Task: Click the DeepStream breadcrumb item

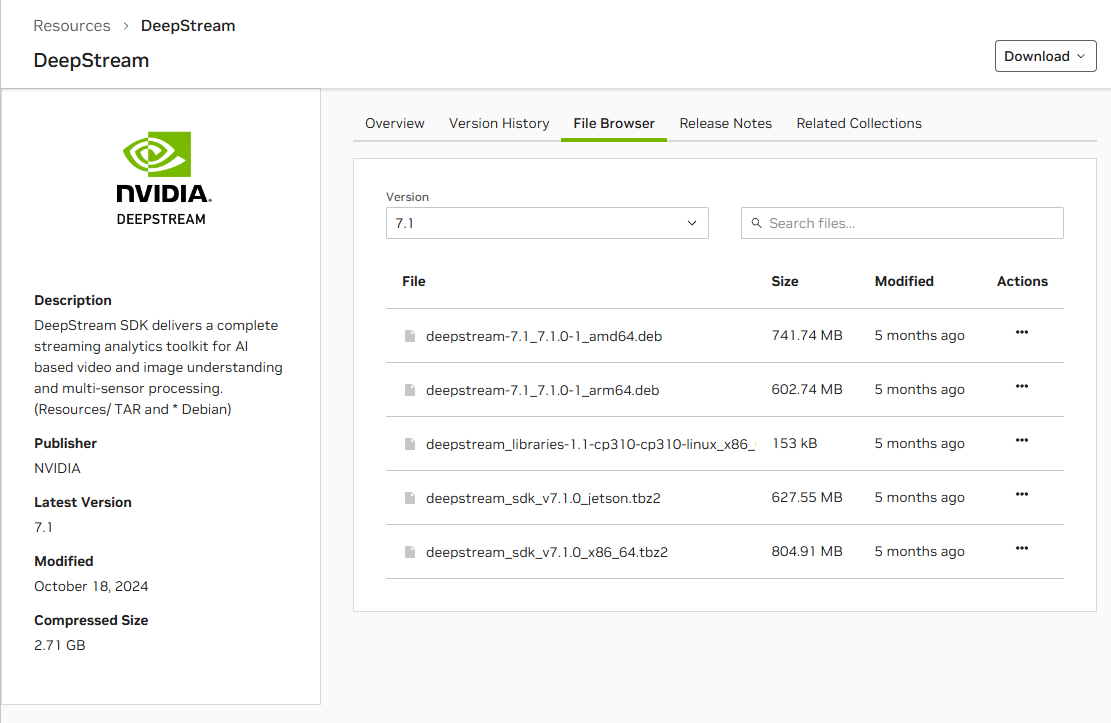Action: click(x=188, y=26)
